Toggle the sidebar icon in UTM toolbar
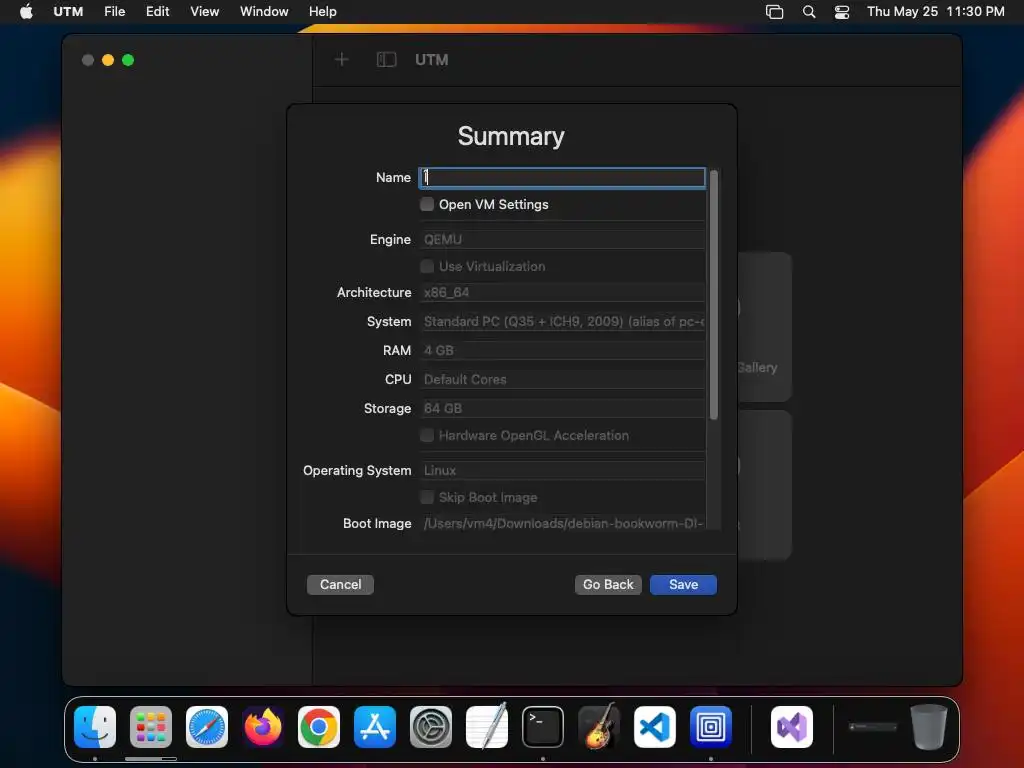 click(x=387, y=60)
